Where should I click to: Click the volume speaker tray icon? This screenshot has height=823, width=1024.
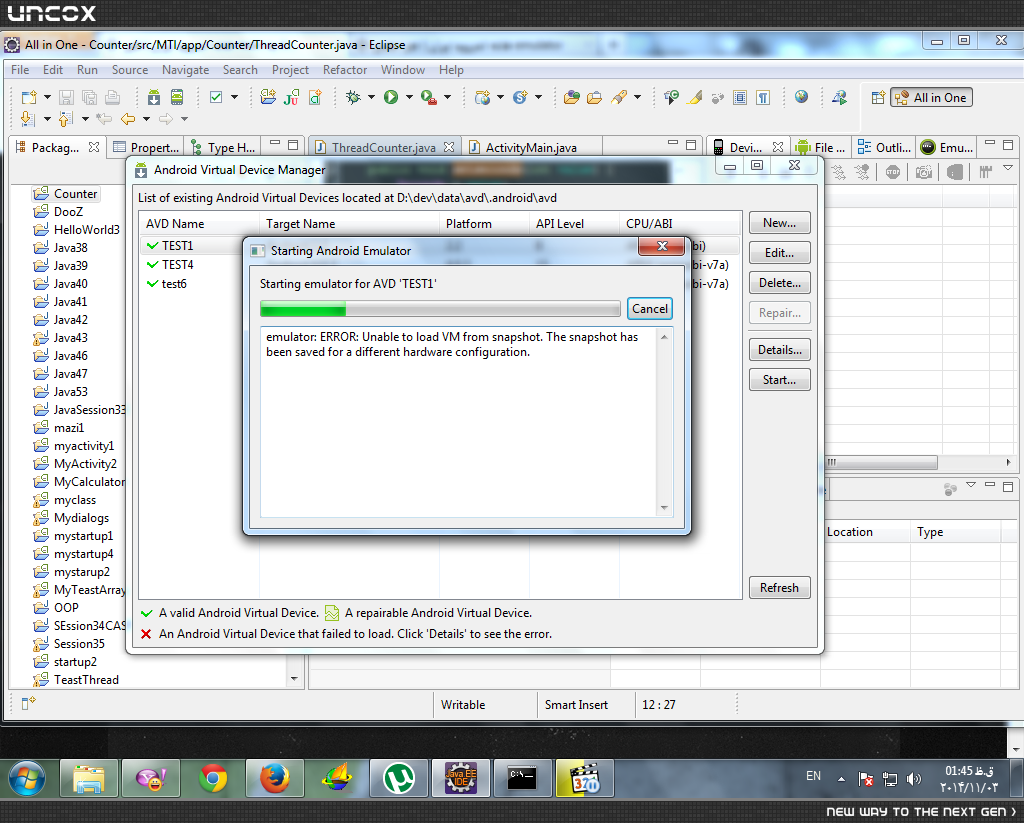click(914, 779)
